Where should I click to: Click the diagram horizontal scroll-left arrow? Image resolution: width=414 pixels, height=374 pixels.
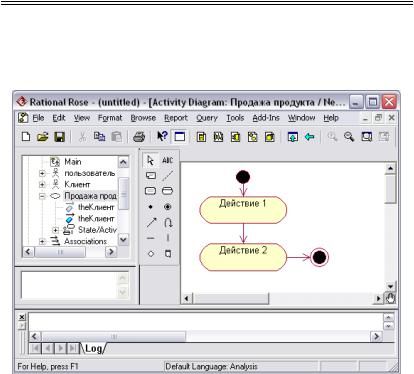click(x=186, y=298)
